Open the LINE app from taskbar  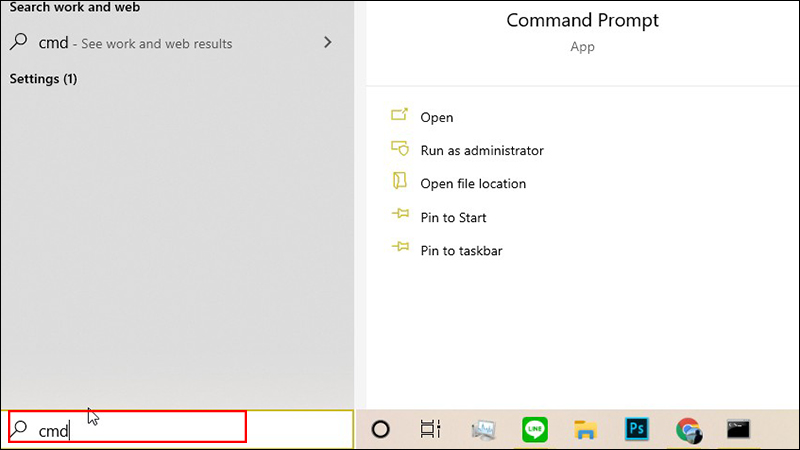[535, 429]
